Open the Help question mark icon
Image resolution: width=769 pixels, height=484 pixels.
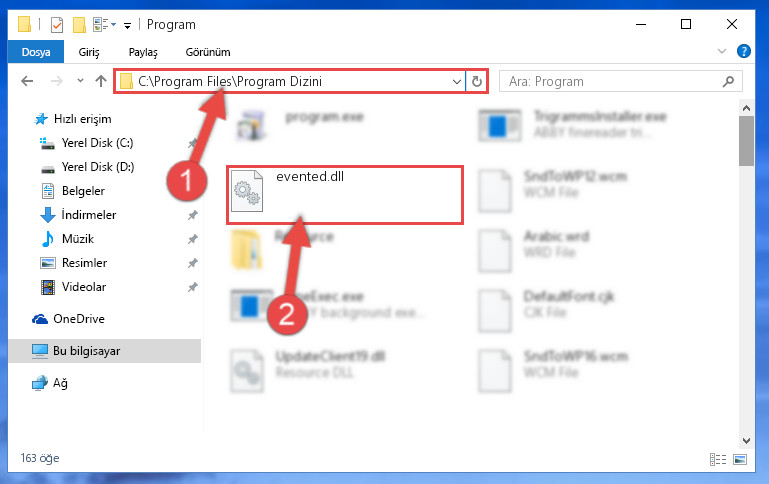[x=743, y=51]
